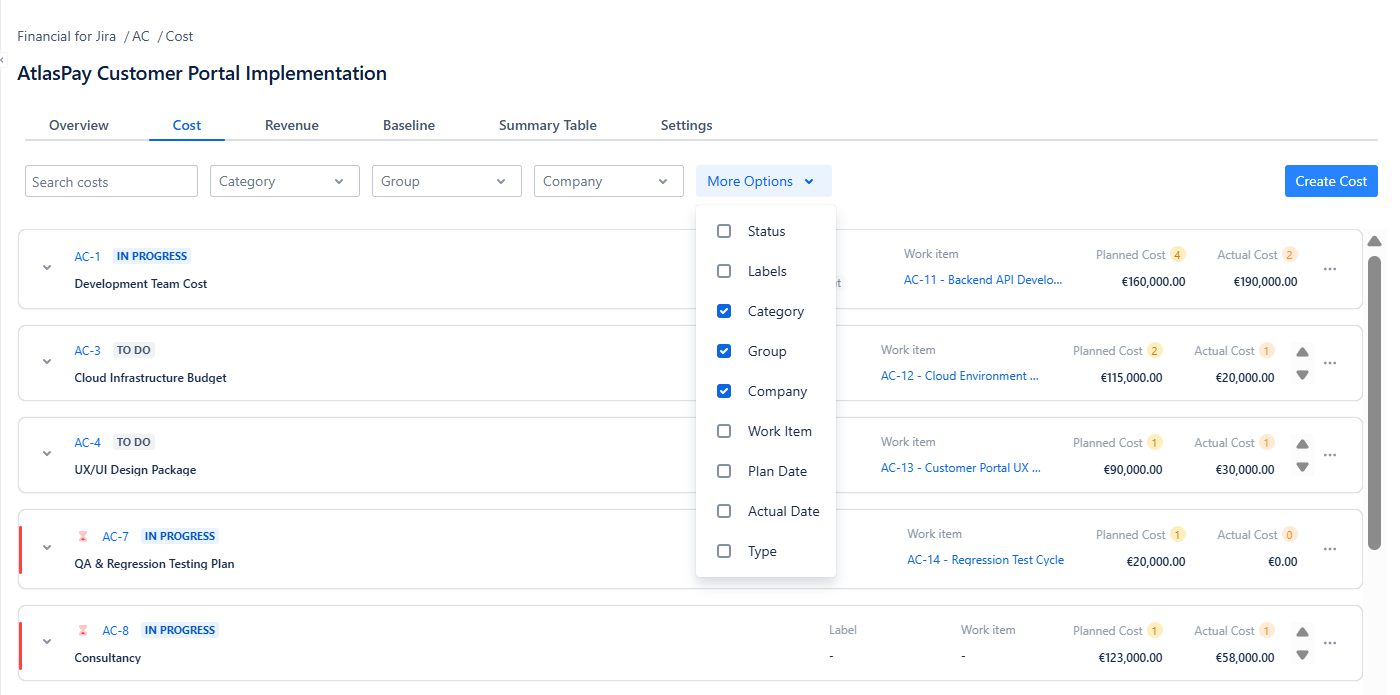Screen dimensions: 1400x695
Task: Click the Actual Cost count badge for AC-3
Action: (1267, 351)
